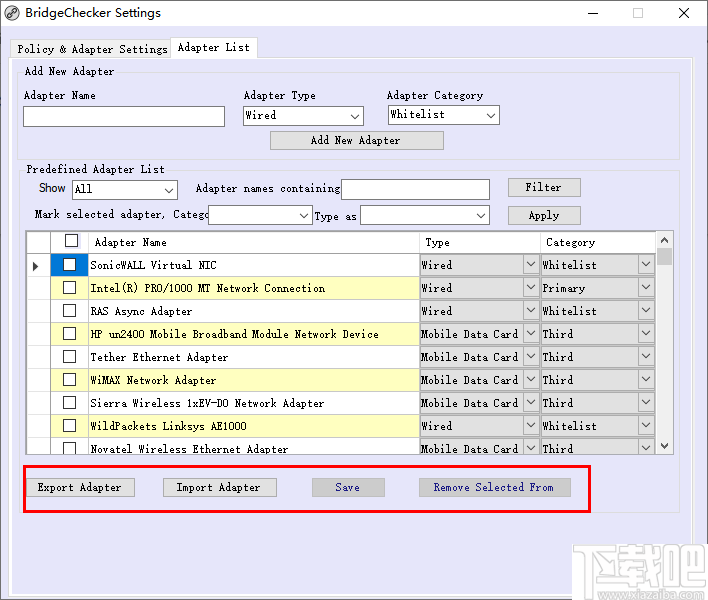Image resolution: width=708 pixels, height=600 pixels.
Task: Open Category dropdown for Sierra Wireless row
Action: click(646, 403)
